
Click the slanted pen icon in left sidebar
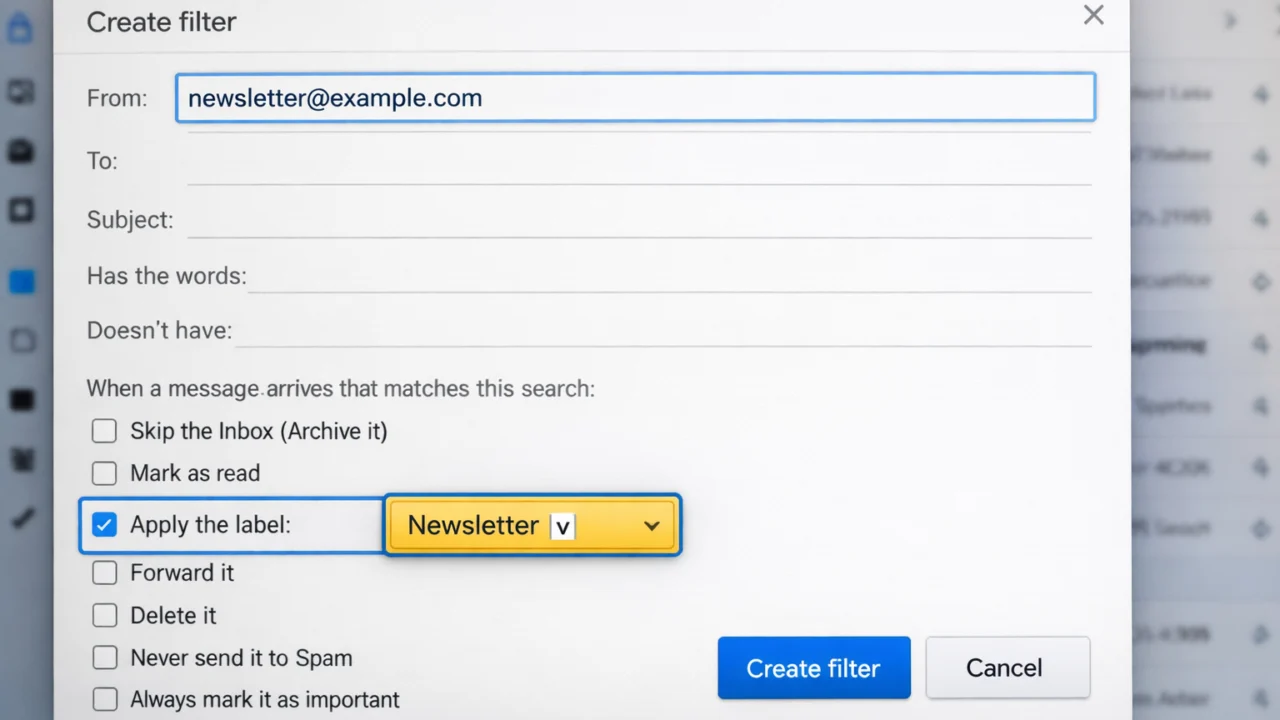[x=22, y=519]
